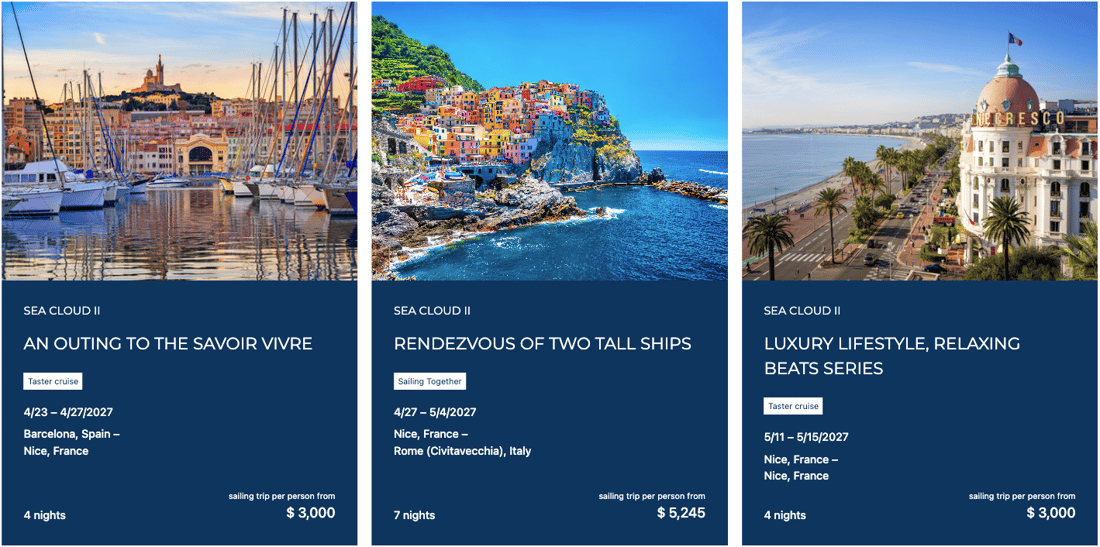Viewport: 1100px width, 547px height.
Task: Open the Negresco hotel Nice photo
Action: (x=919, y=141)
